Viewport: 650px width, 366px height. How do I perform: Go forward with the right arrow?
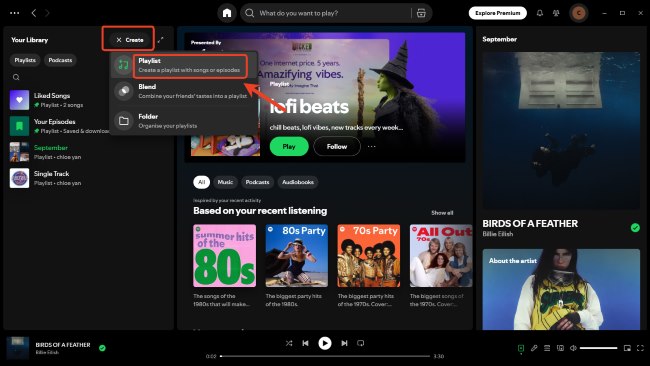(47, 13)
